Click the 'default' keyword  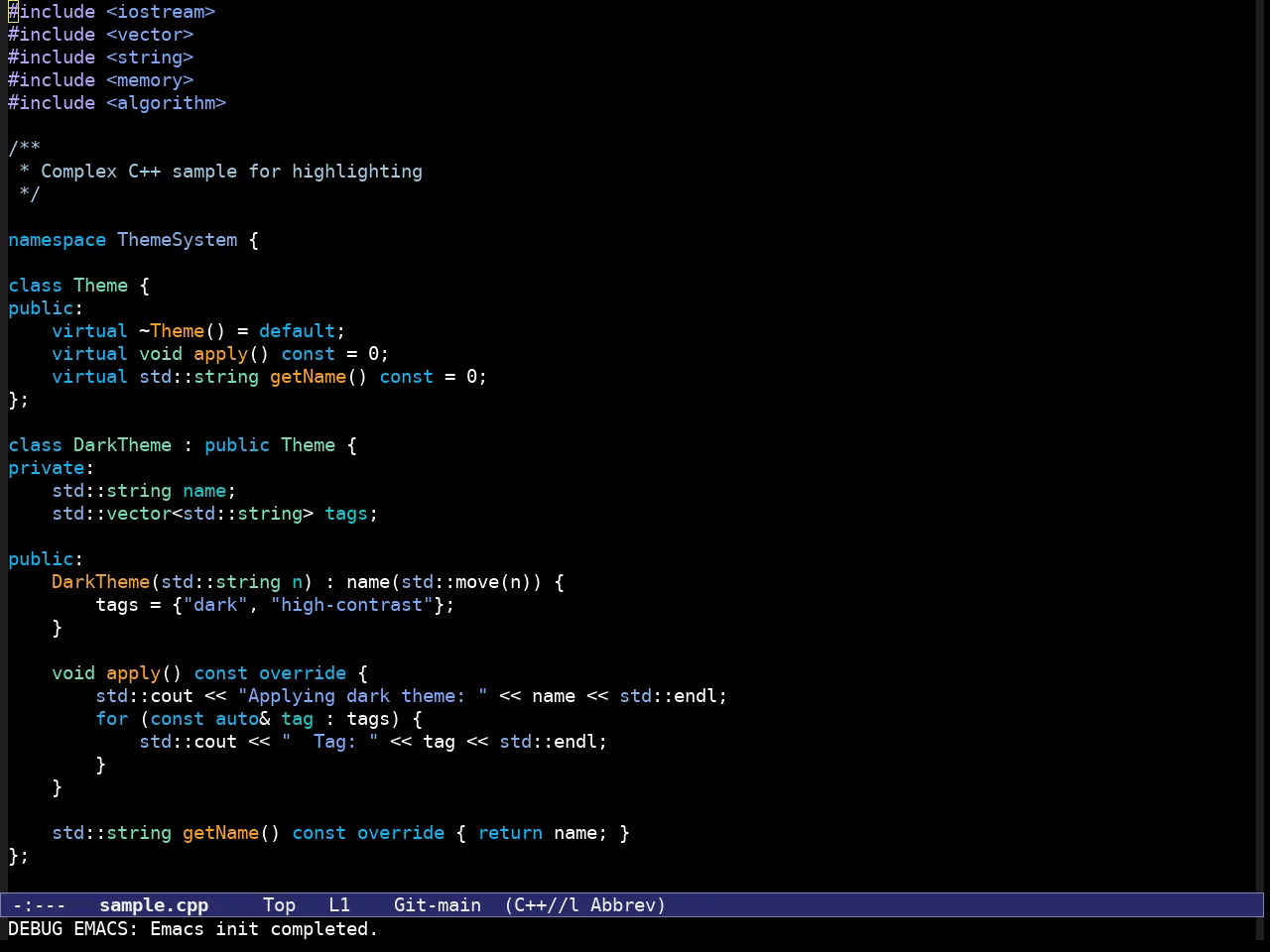[x=298, y=331]
